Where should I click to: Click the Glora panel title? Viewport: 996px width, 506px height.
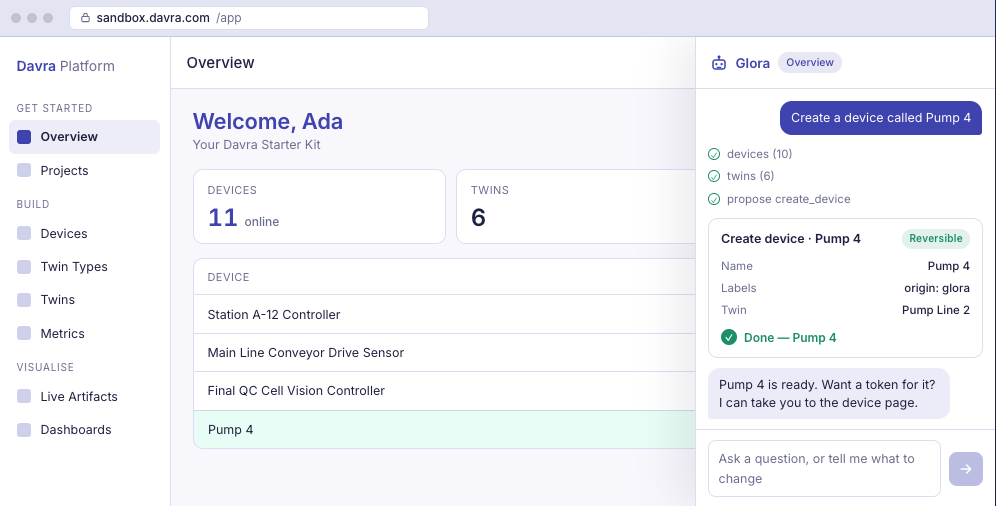[752, 63]
